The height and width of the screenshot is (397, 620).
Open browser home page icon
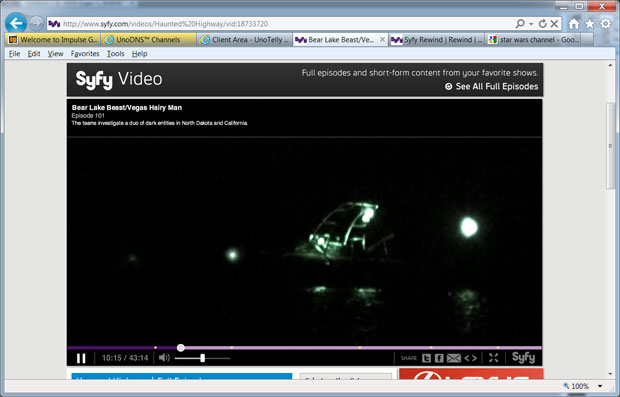coord(573,24)
